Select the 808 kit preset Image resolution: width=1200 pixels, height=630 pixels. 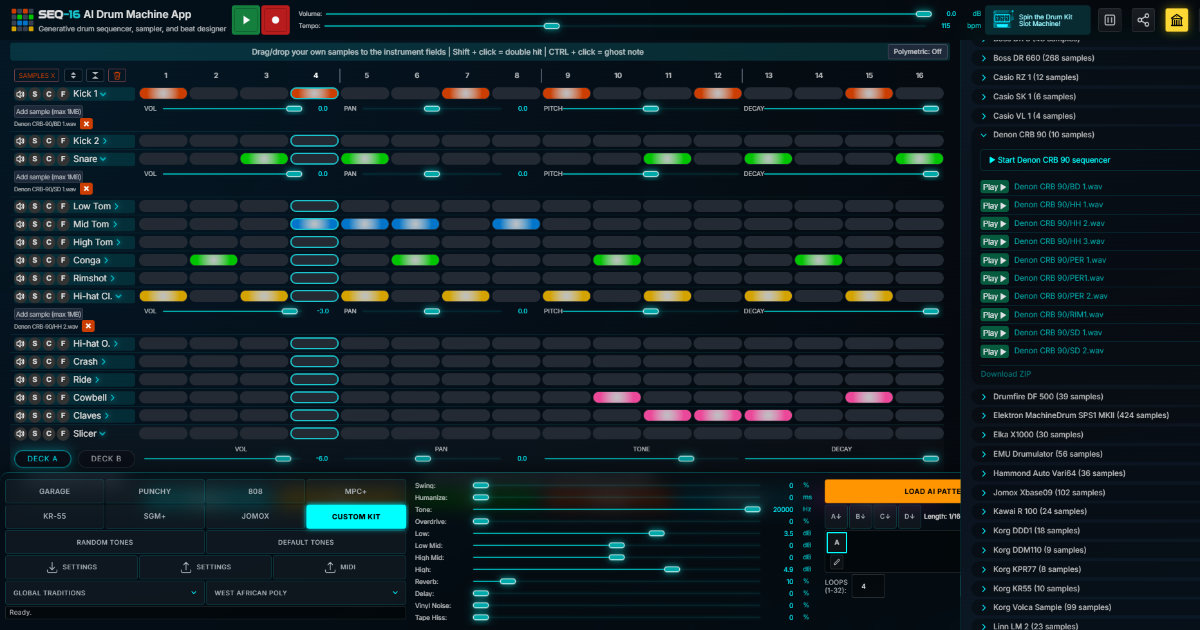(255, 492)
